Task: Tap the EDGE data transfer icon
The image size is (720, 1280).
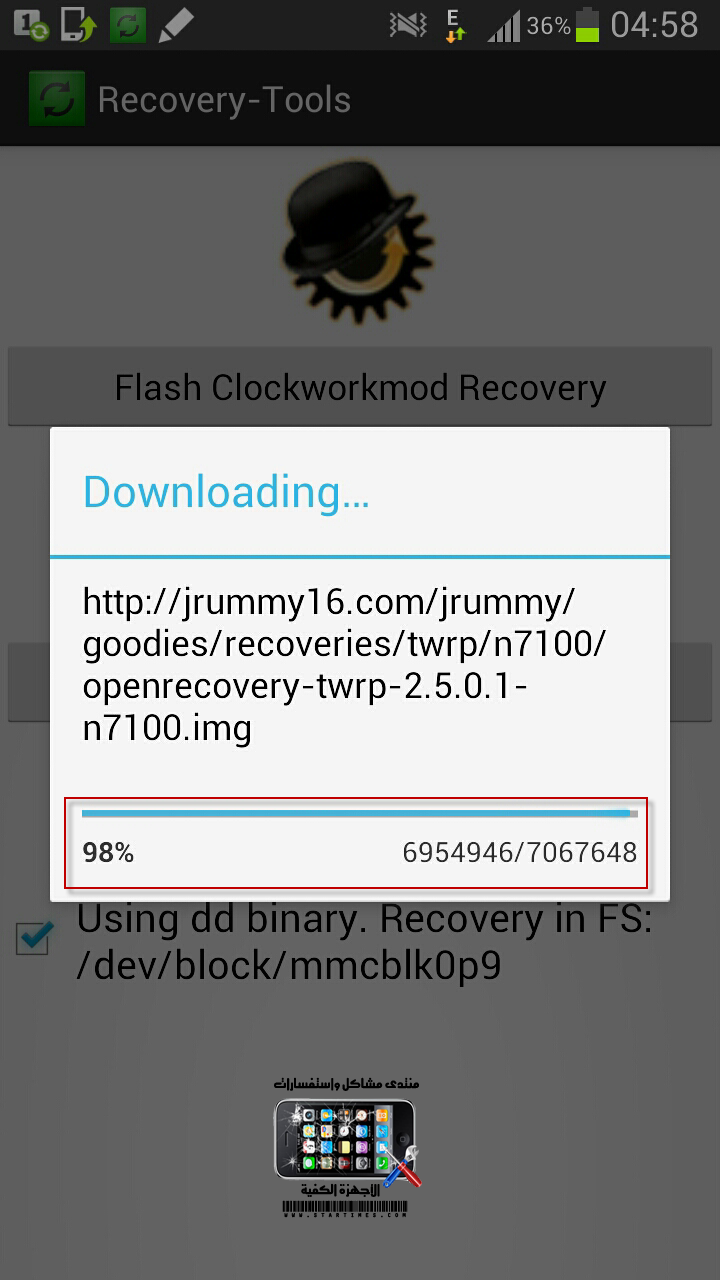Action: pos(455,25)
